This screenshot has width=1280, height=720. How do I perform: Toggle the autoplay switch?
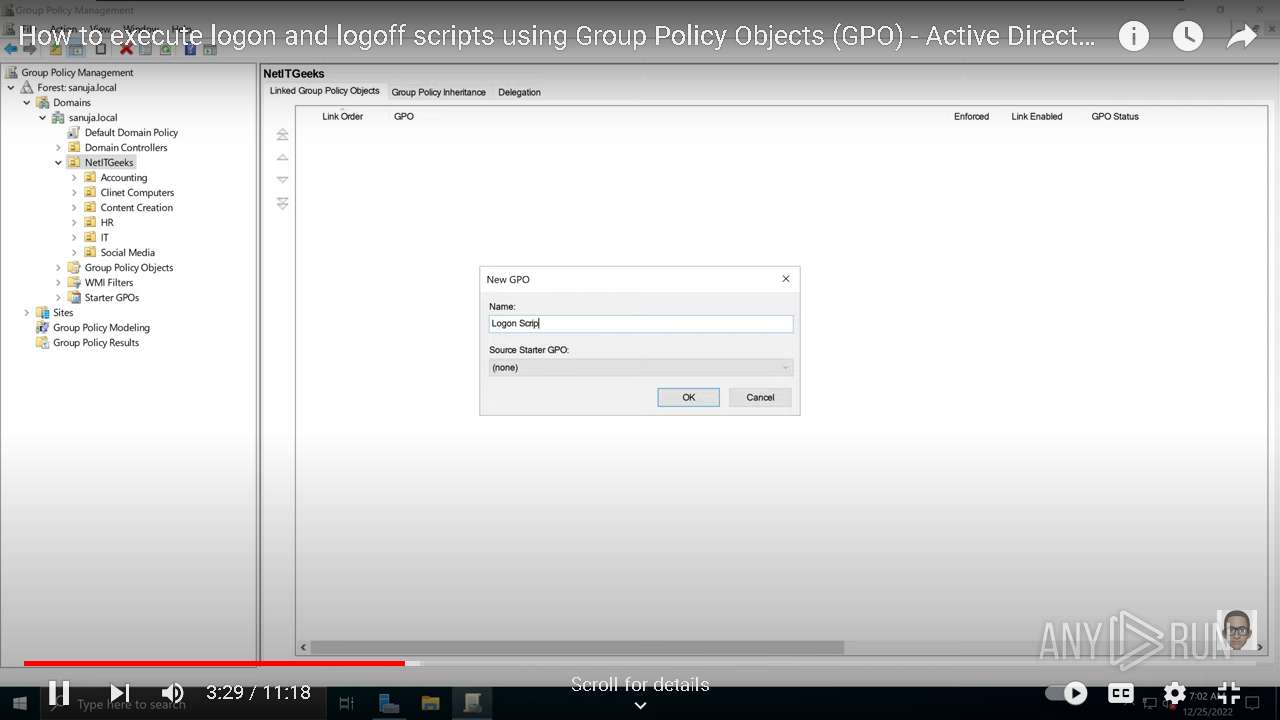click(1067, 693)
